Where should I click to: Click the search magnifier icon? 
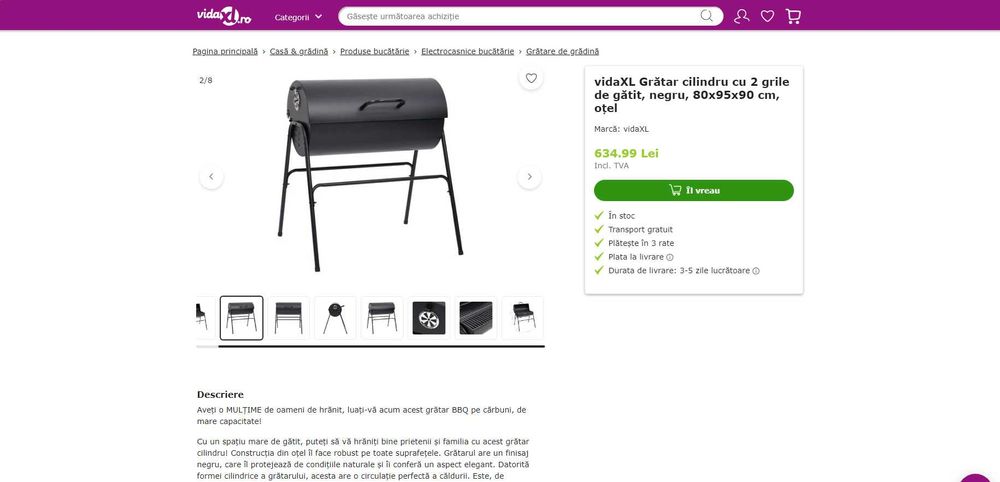coord(707,16)
